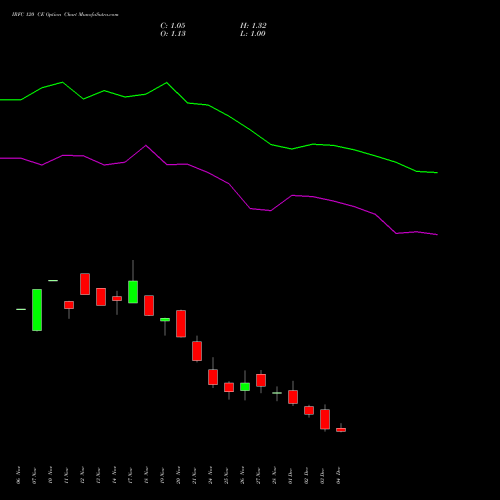
Task: Click the chart title text at top left
Action: pyautogui.click(x=65, y=15)
